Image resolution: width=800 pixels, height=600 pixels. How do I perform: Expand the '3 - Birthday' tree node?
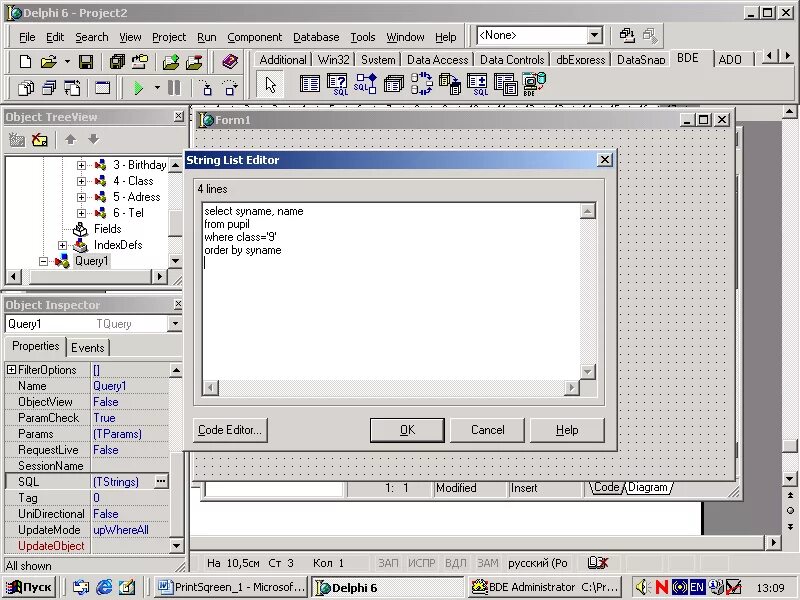coord(81,165)
